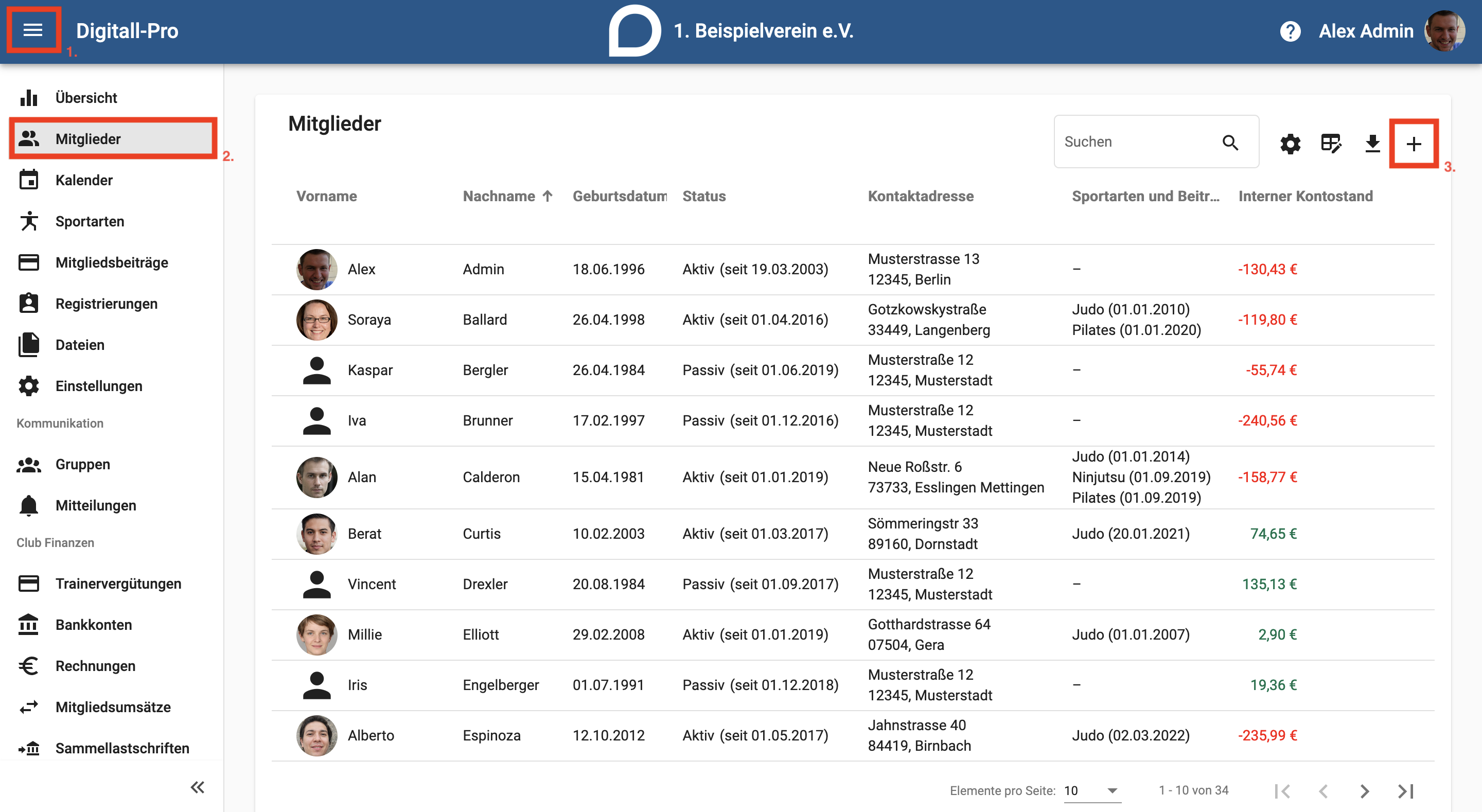Go to the first page
Viewport: 1482px width, 812px height.
tap(1282, 791)
